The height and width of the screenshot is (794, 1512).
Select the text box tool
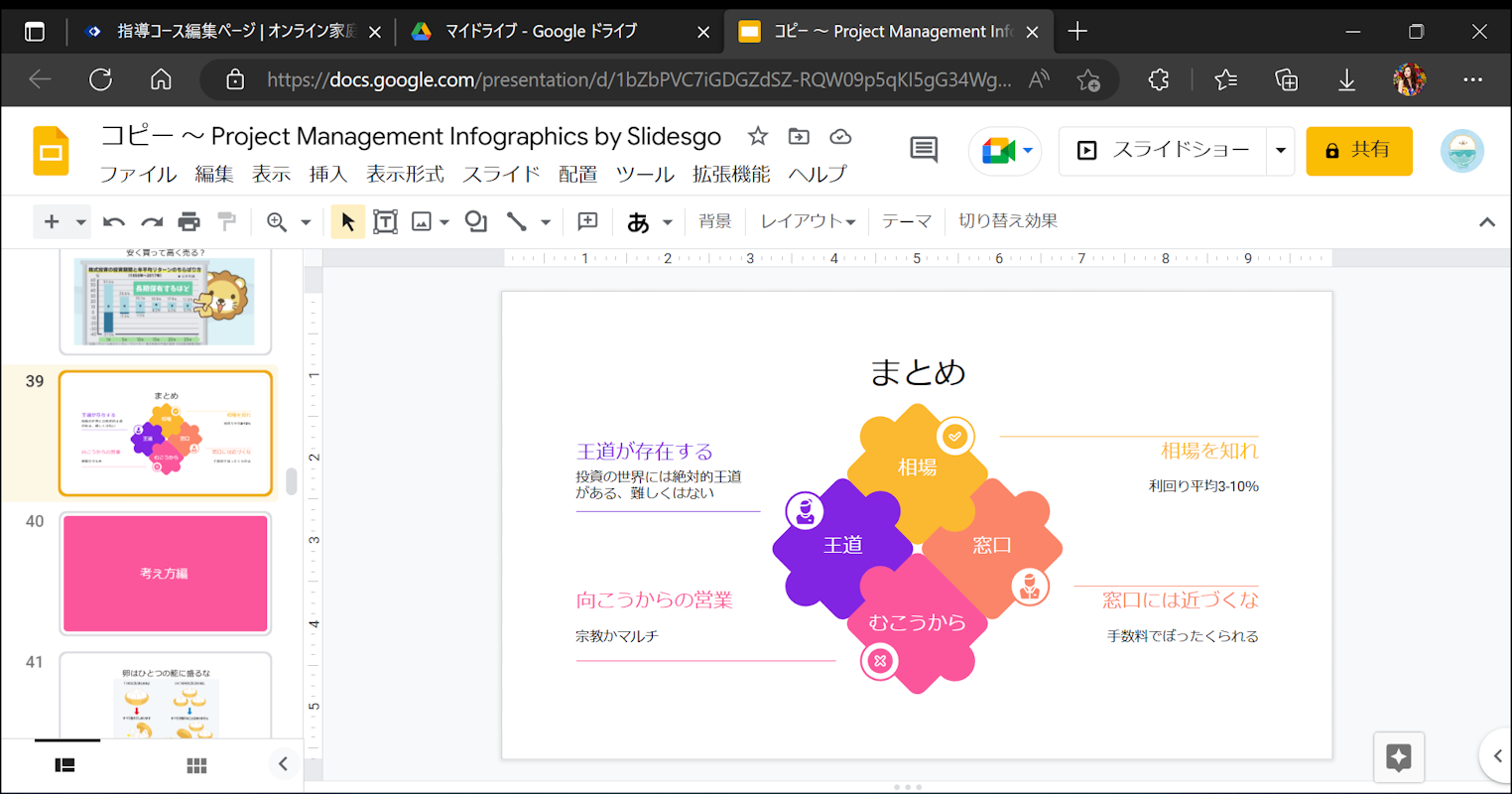click(385, 221)
